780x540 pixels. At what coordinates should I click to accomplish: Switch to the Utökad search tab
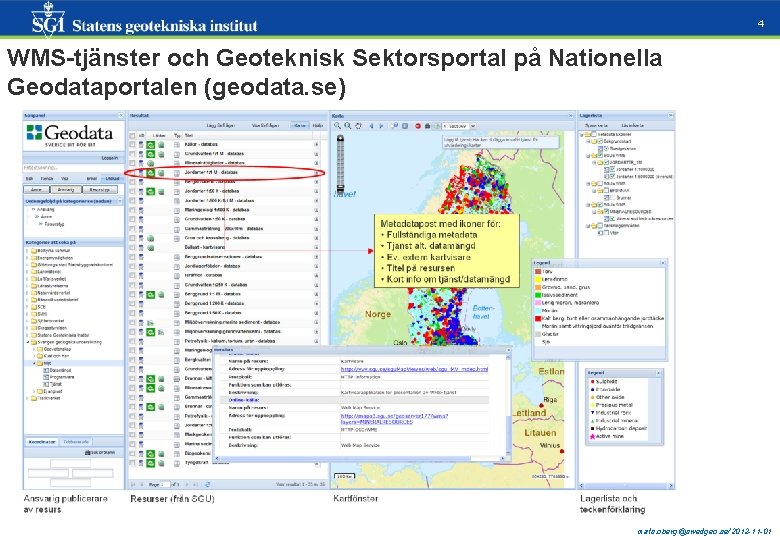pyautogui.click(x=112, y=179)
